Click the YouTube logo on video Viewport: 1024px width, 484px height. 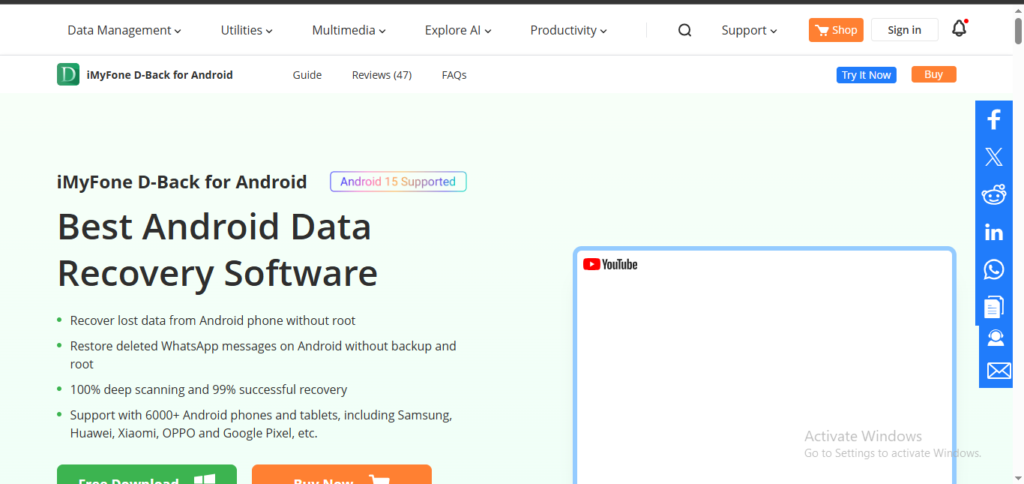click(x=610, y=265)
